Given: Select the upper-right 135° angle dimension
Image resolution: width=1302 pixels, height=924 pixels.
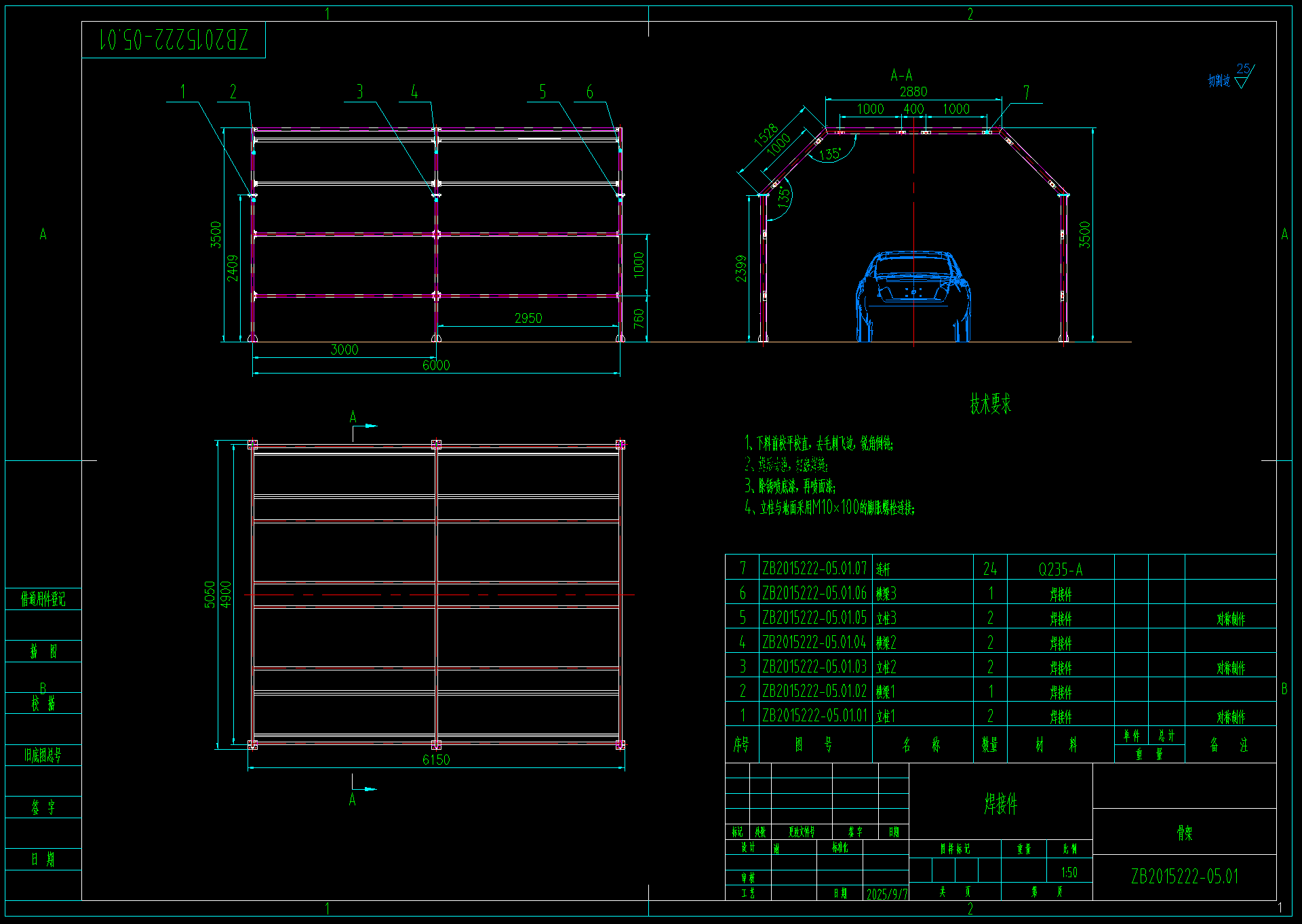Looking at the screenshot, I should pyautogui.click(x=830, y=155).
